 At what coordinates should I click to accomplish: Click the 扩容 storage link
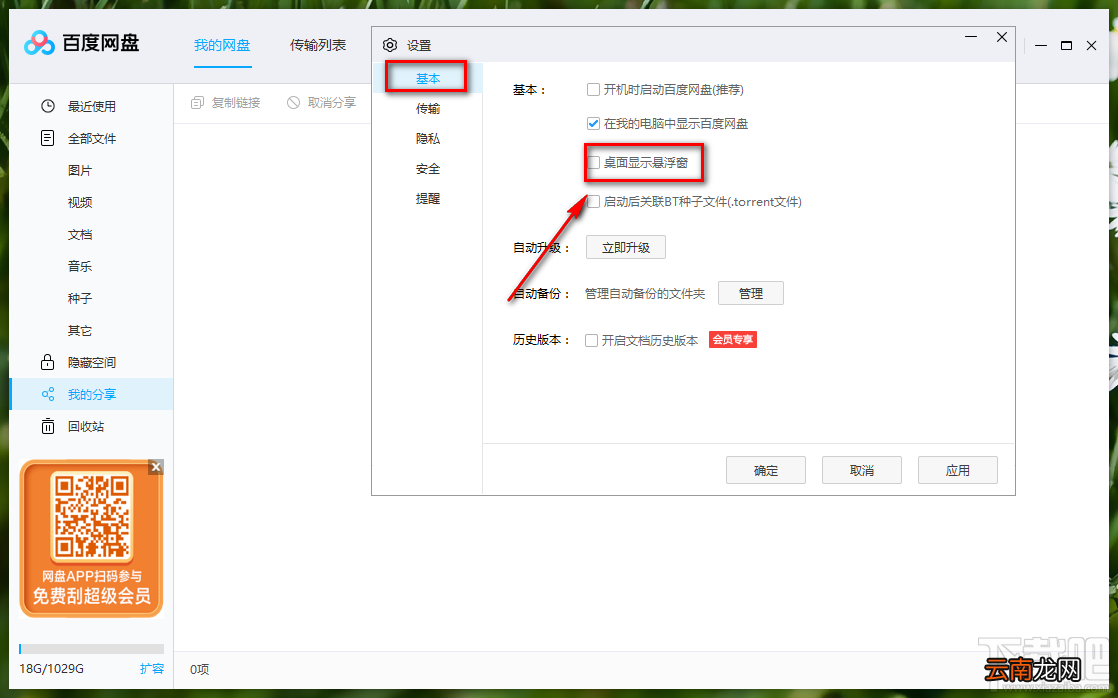(x=152, y=669)
